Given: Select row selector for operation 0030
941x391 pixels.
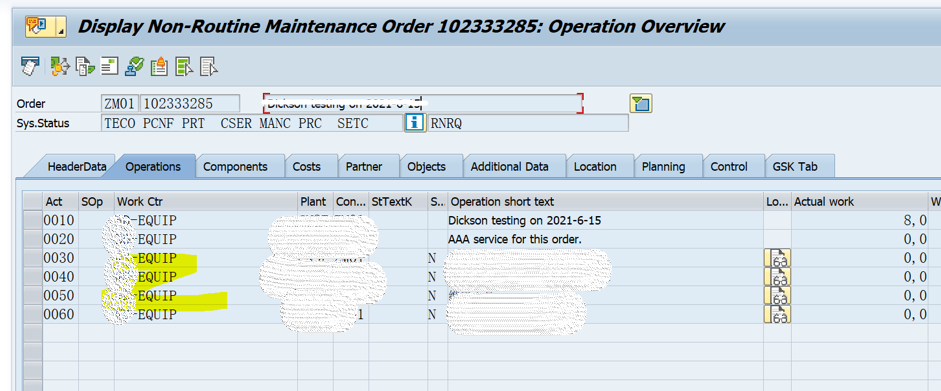Looking at the screenshot, I should (32, 258).
